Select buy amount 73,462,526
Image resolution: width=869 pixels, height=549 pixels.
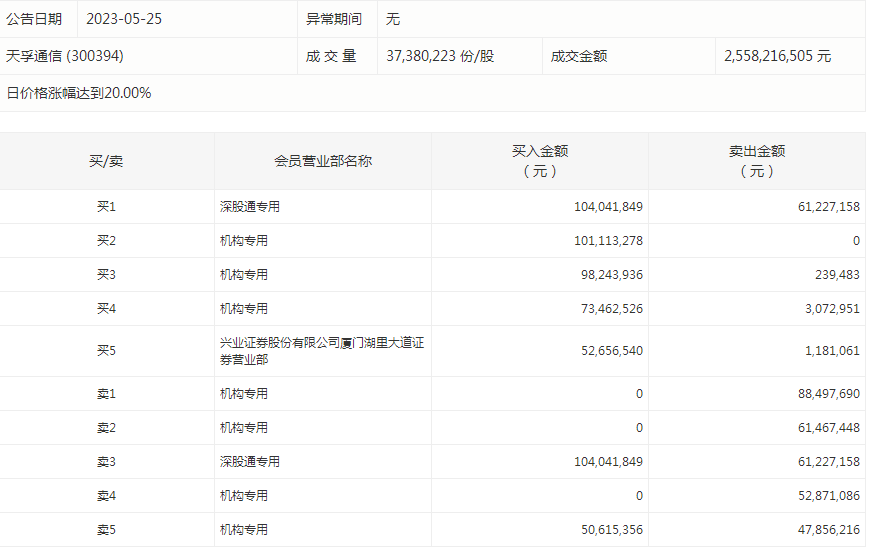point(612,309)
